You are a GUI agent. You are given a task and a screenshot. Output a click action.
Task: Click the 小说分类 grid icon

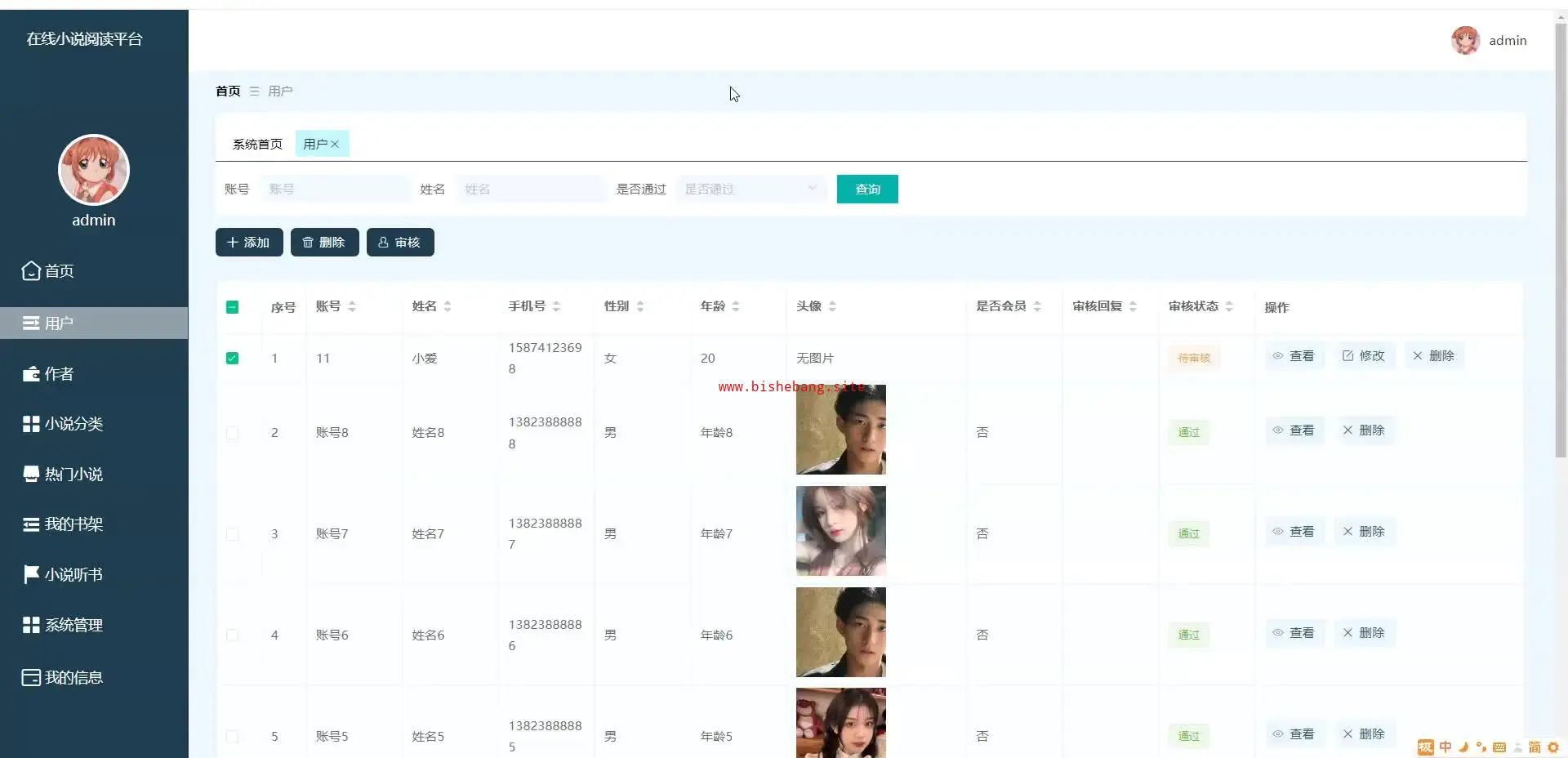tap(31, 424)
